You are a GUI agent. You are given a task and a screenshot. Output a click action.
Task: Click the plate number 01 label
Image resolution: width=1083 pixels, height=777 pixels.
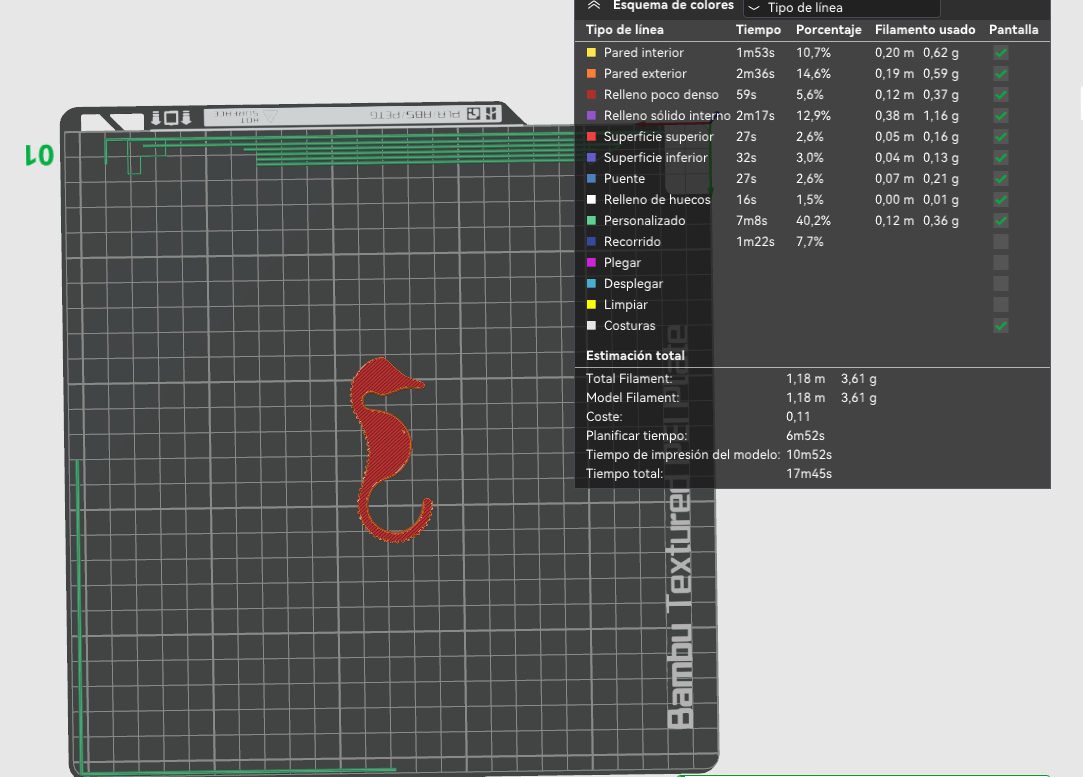click(x=39, y=155)
